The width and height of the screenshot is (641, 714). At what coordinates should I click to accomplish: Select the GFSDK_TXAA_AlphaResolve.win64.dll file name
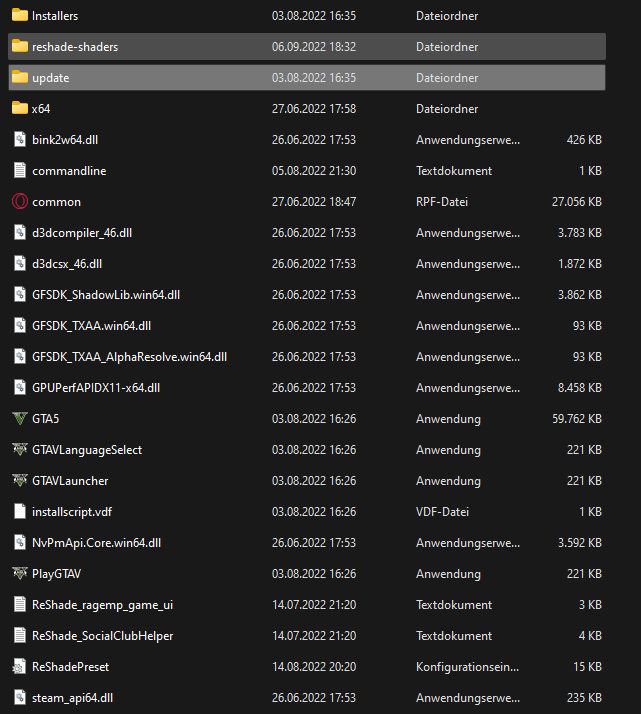click(x=129, y=357)
